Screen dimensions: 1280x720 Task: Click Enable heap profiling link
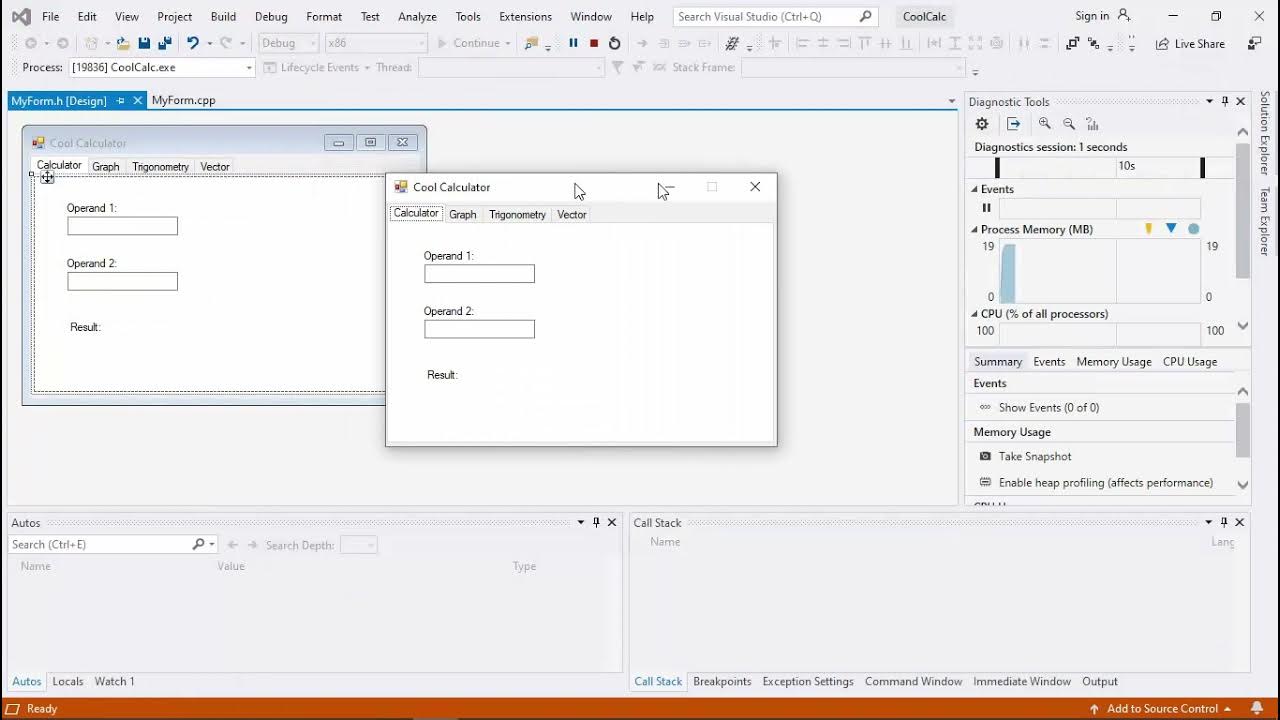tap(1105, 482)
